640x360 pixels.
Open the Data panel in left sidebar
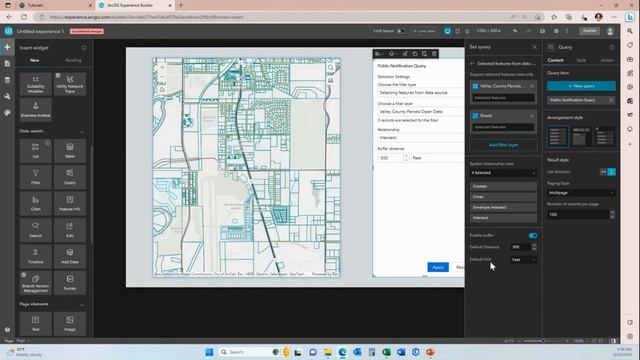[7, 80]
